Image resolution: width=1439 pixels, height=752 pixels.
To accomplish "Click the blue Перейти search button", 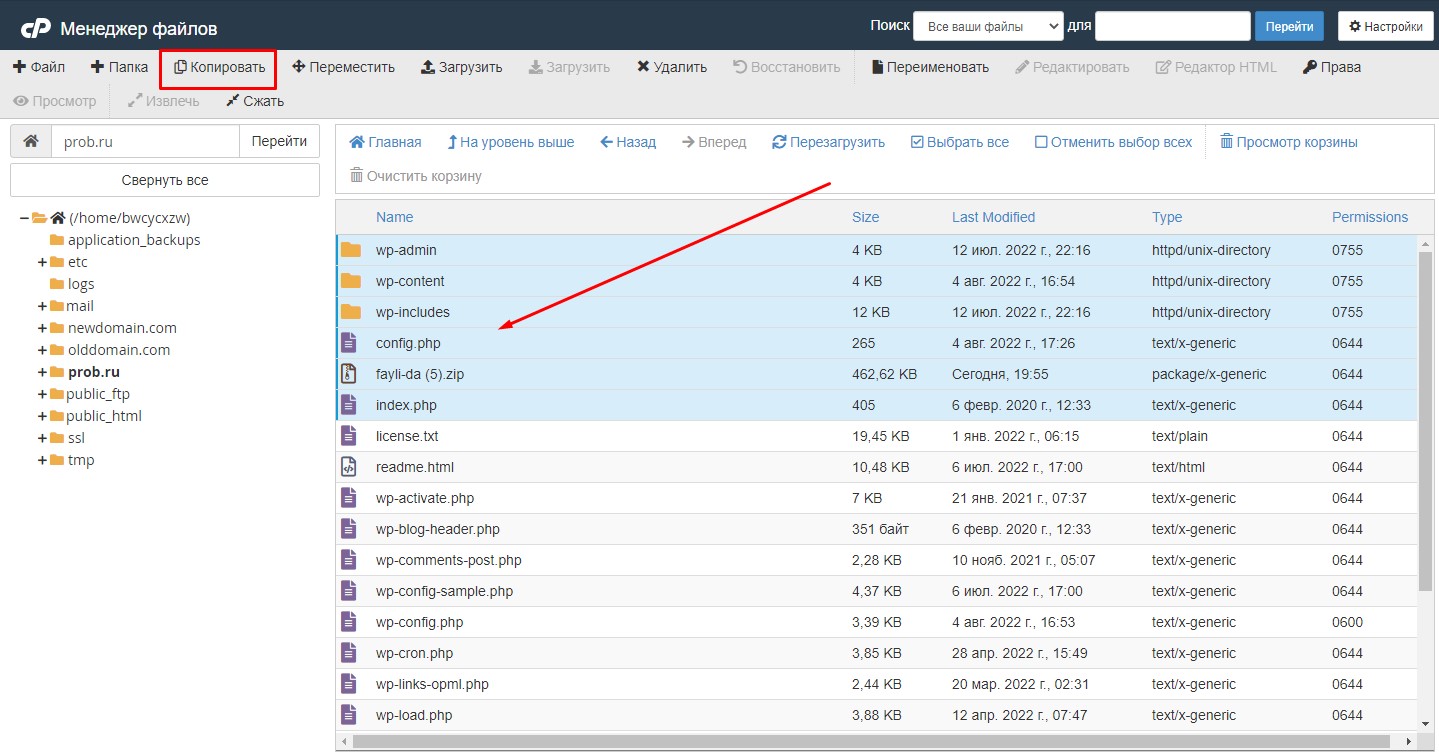I will click(1289, 26).
